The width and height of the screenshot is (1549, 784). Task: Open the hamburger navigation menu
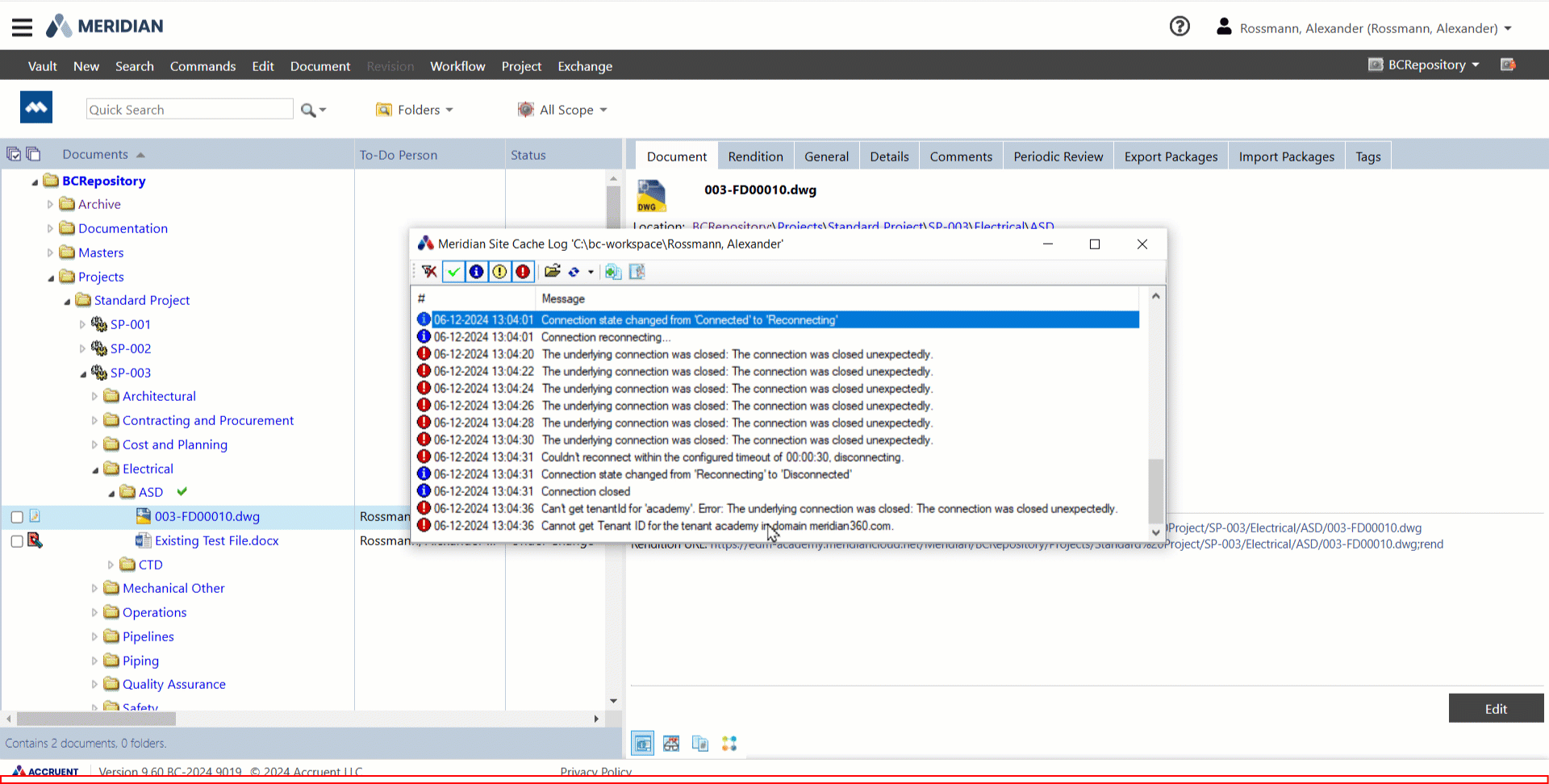point(23,27)
